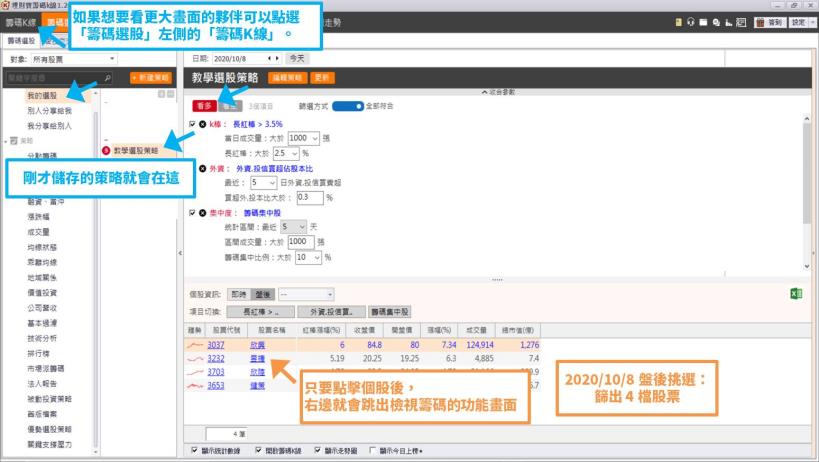Viewport: 819px width, 462px height.
Task: Select 別人分享給我 in the left list
Action: (x=49, y=111)
